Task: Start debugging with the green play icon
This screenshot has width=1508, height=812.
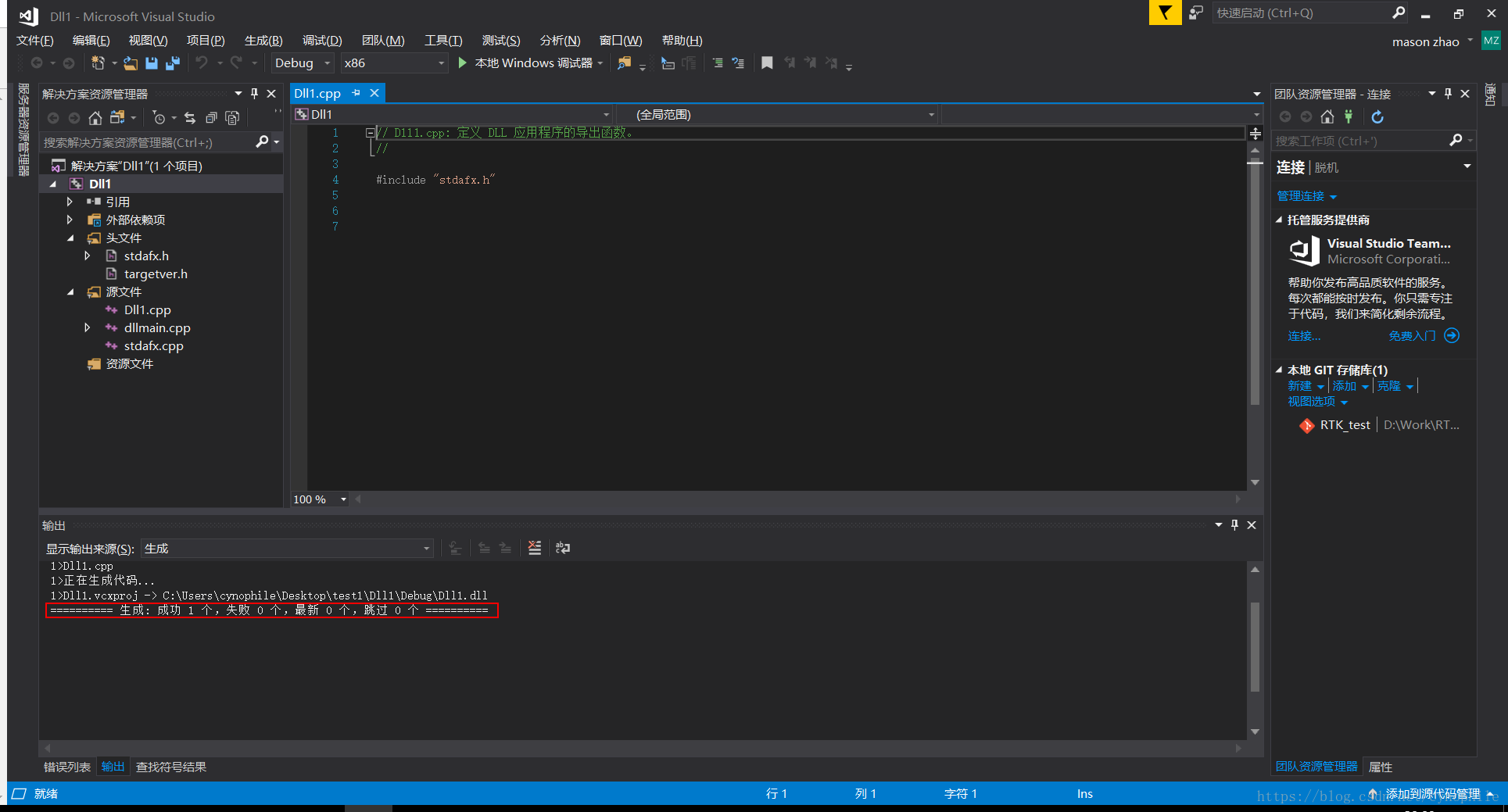Action: click(x=462, y=63)
